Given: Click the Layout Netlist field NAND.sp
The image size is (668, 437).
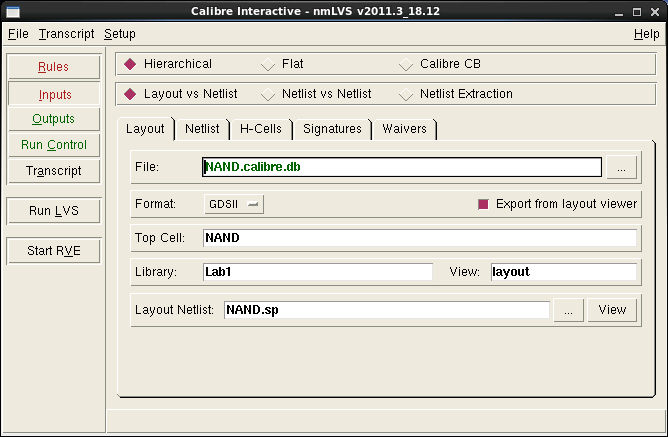Looking at the screenshot, I should (386, 310).
